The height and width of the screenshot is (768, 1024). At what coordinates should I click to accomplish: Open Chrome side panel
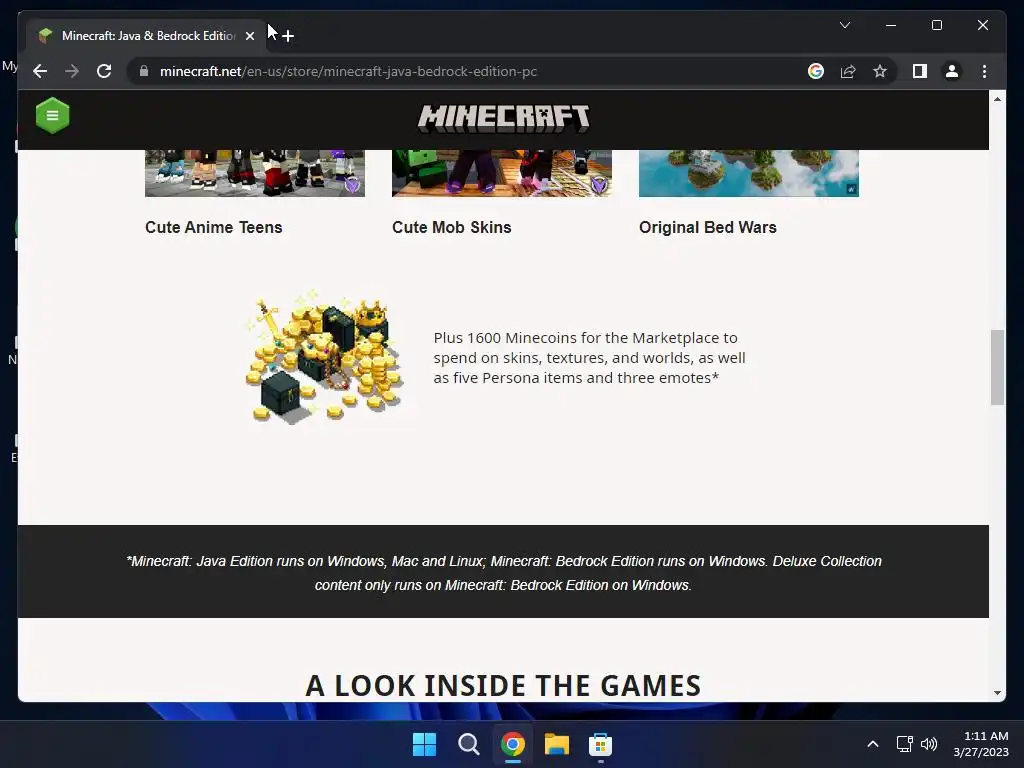click(920, 71)
